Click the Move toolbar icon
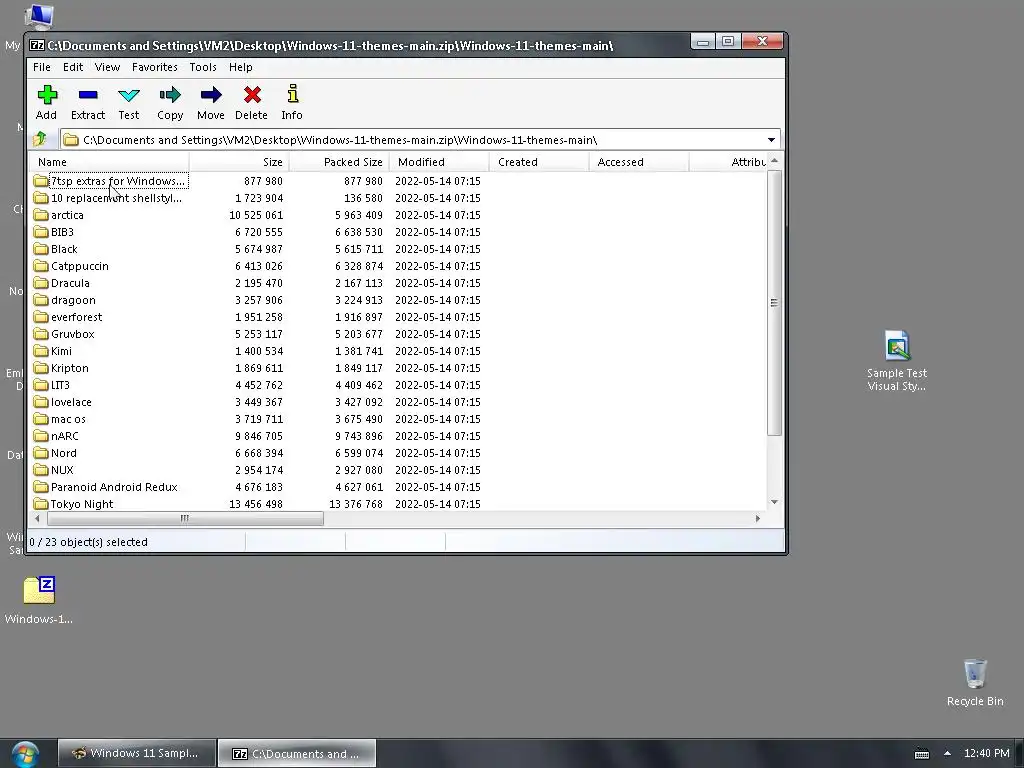Viewport: 1024px width, 768px height. pyautogui.click(x=210, y=95)
